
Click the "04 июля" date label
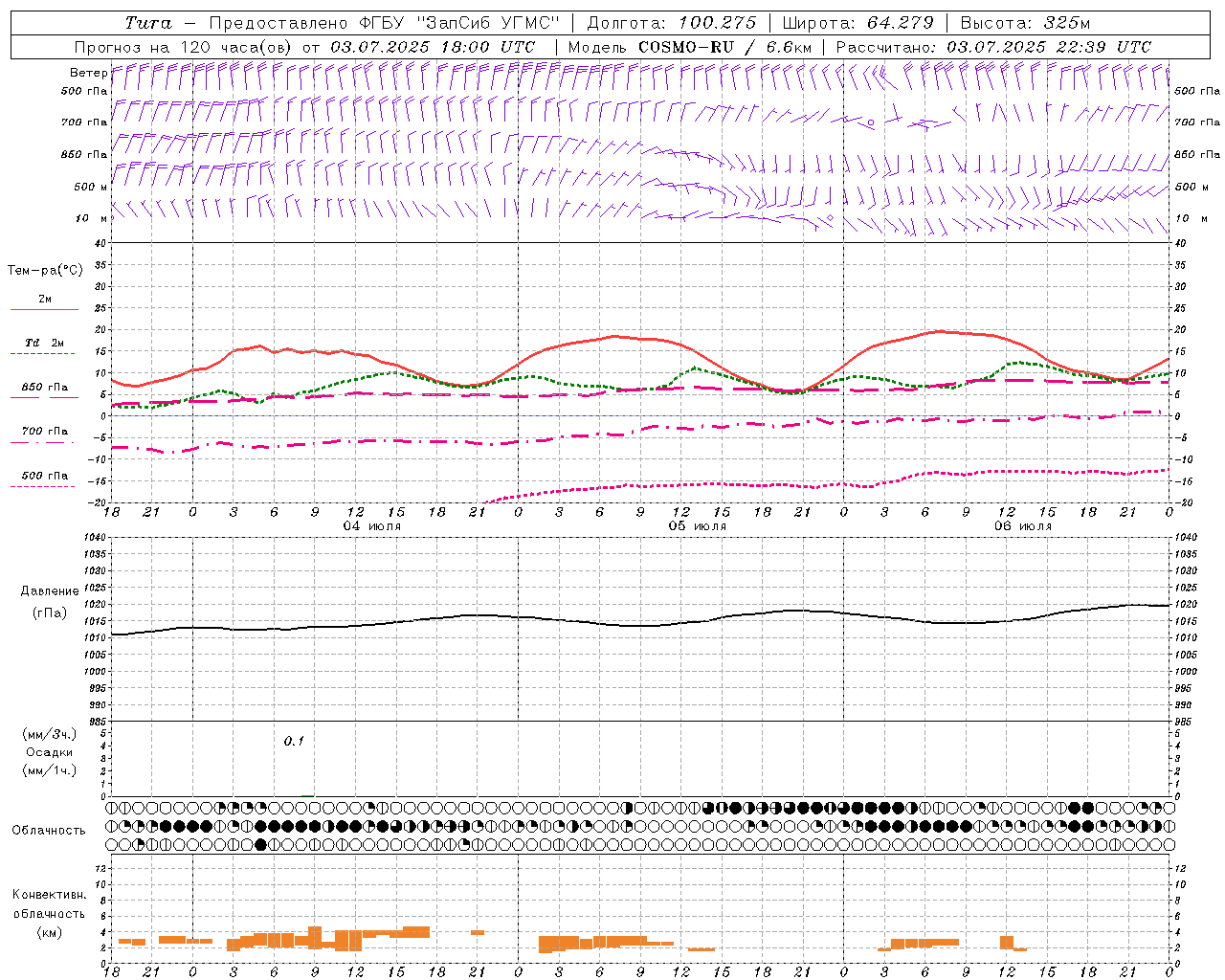[x=372, y=526]
